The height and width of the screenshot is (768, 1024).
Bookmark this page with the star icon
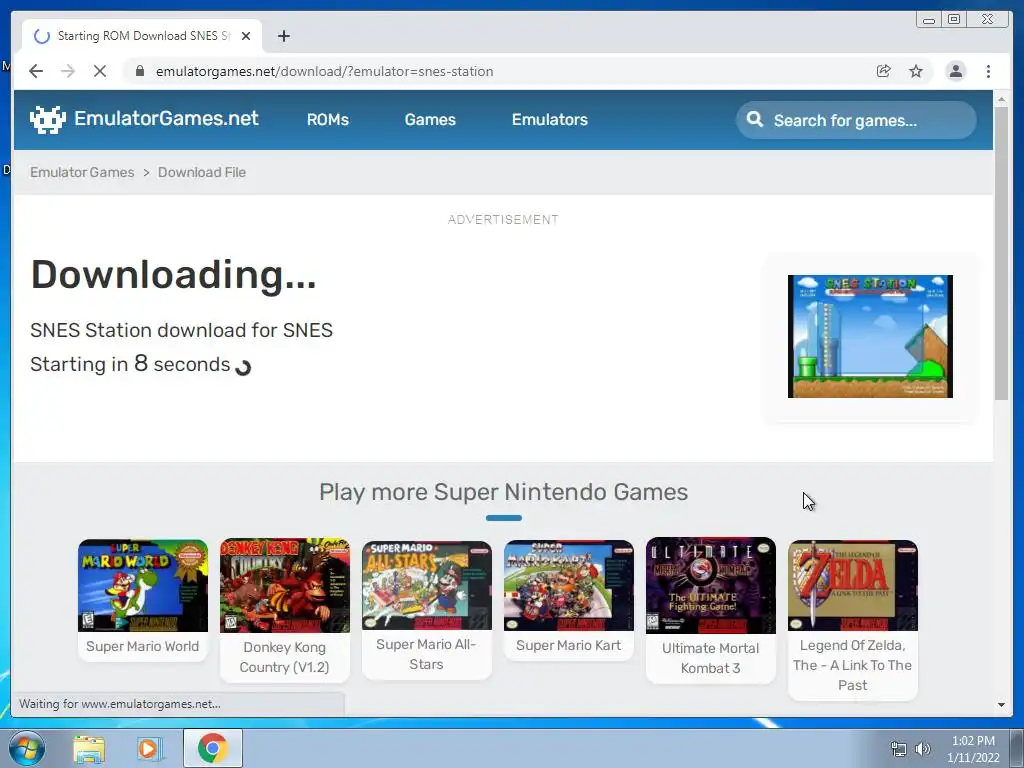[916, 71]
